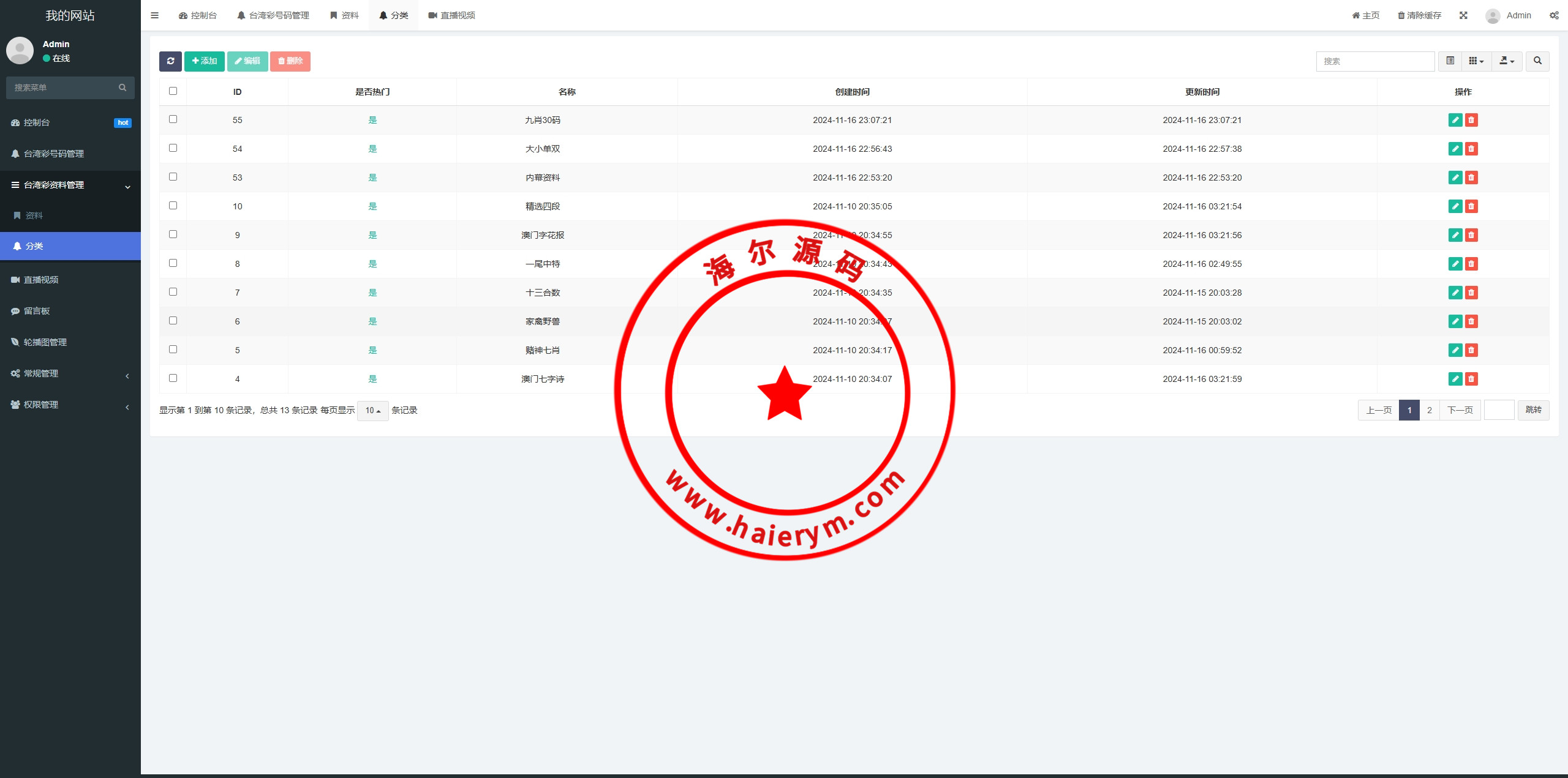
Task: Toggle the table card view icon
Action: point(1450,61)
